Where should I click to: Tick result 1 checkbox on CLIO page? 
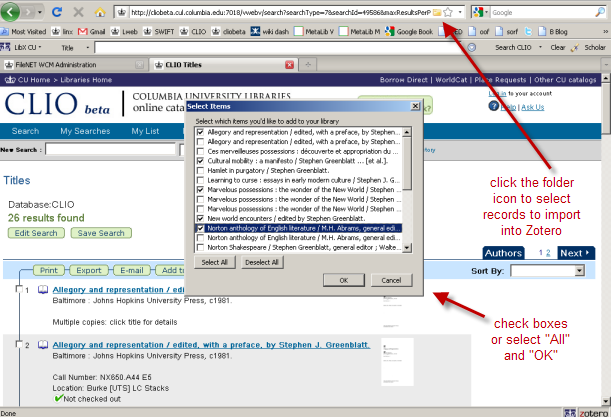coord(19,289)
